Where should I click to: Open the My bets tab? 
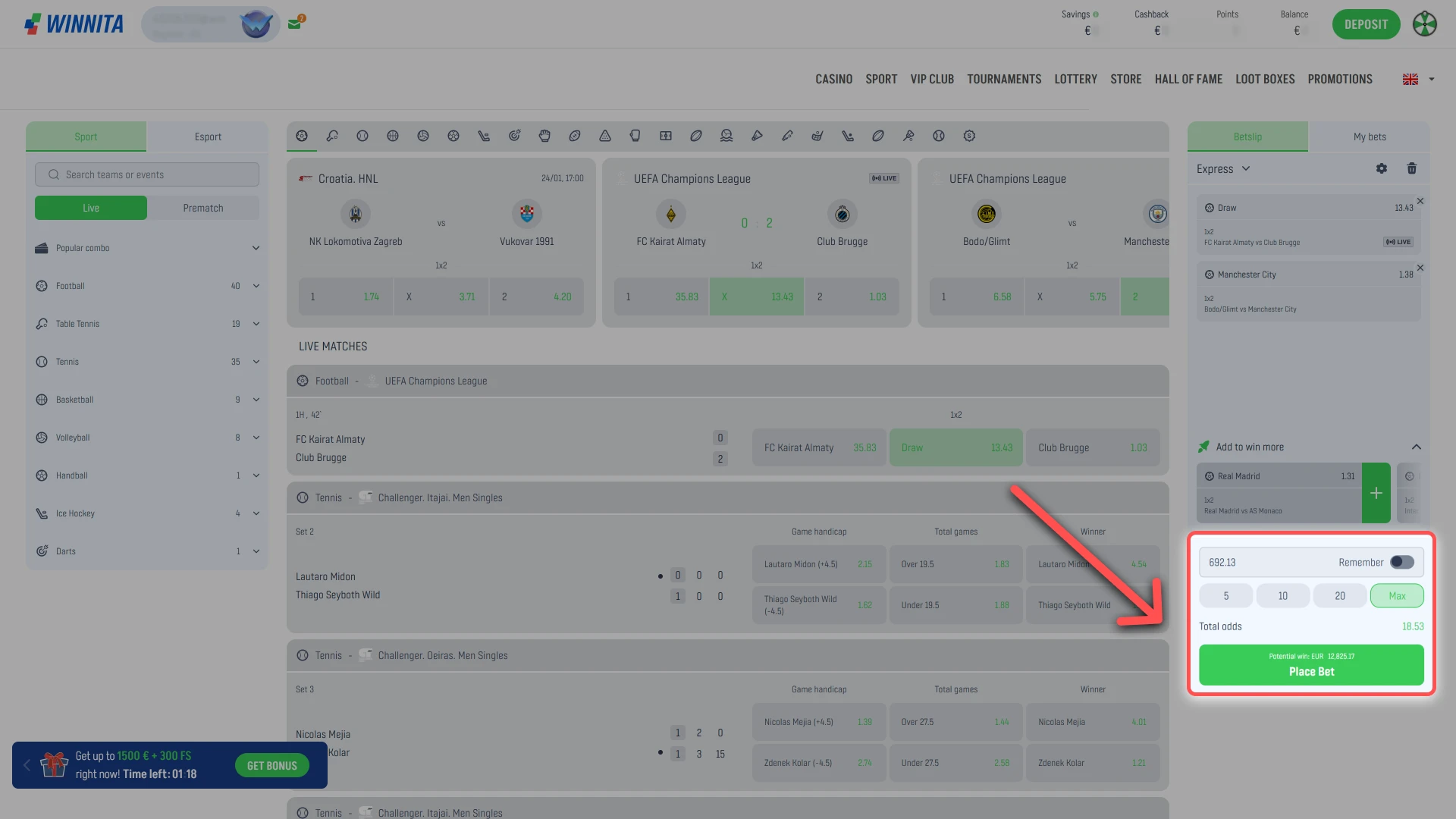1369,136
